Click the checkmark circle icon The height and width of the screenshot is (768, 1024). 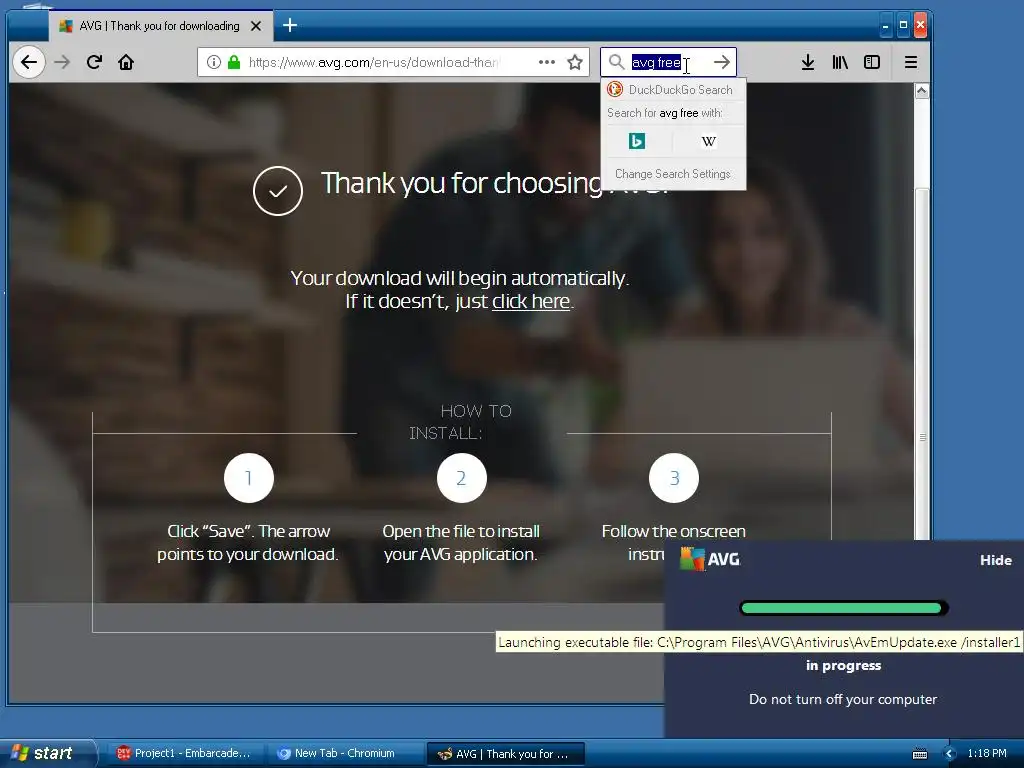click(x=278, y=191)
